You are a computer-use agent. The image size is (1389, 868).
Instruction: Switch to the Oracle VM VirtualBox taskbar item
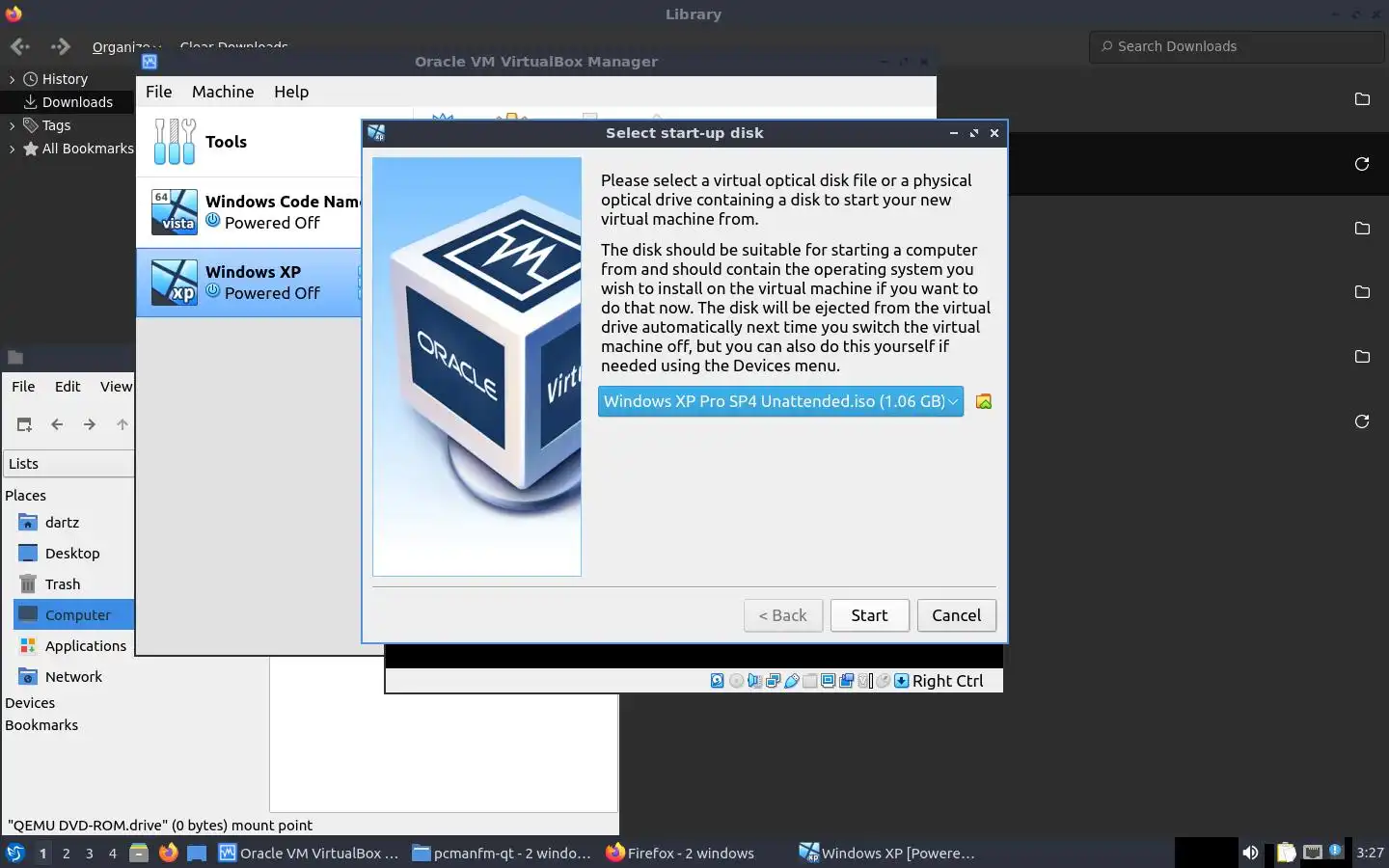click(x=309, y=853)
